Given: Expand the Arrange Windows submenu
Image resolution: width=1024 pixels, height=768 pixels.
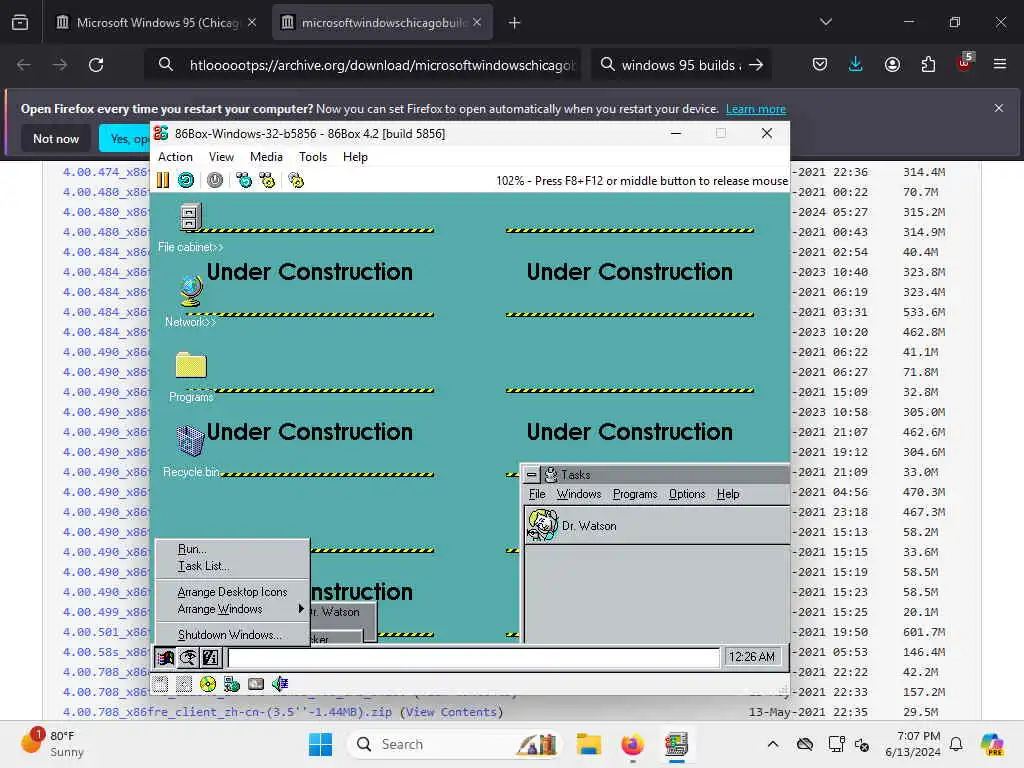Looking at the screenshot, I should click(x=232, y=609).
